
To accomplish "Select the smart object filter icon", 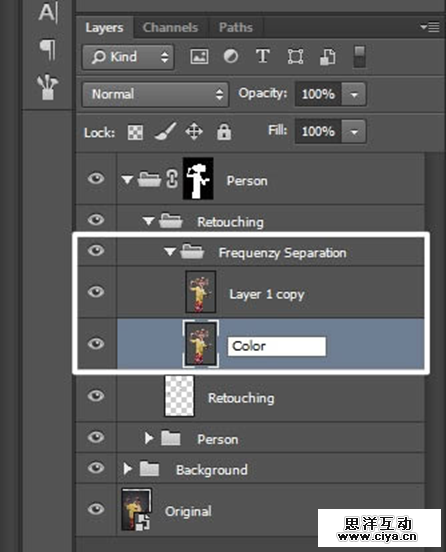I will tap(327, 57).
